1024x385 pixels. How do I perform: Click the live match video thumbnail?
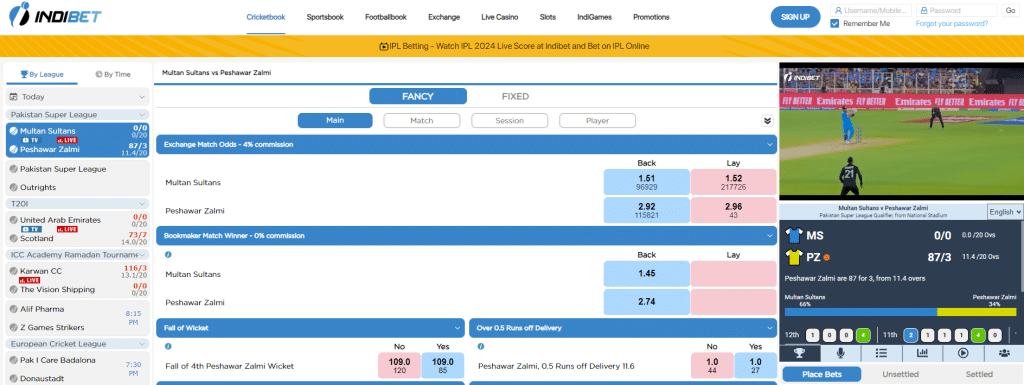coord(901,132)
